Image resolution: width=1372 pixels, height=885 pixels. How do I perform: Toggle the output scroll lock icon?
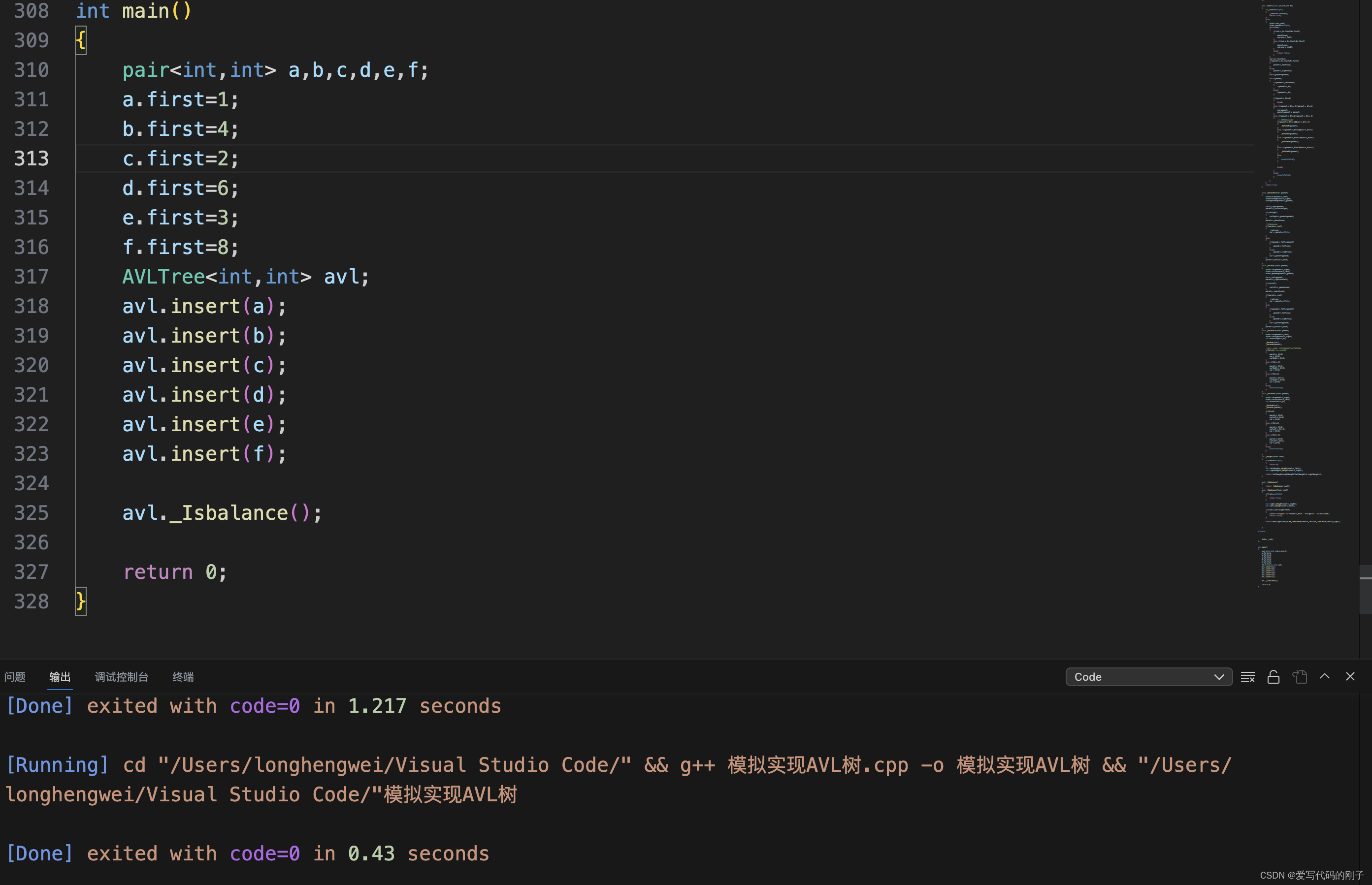[x=1273, y=677]
